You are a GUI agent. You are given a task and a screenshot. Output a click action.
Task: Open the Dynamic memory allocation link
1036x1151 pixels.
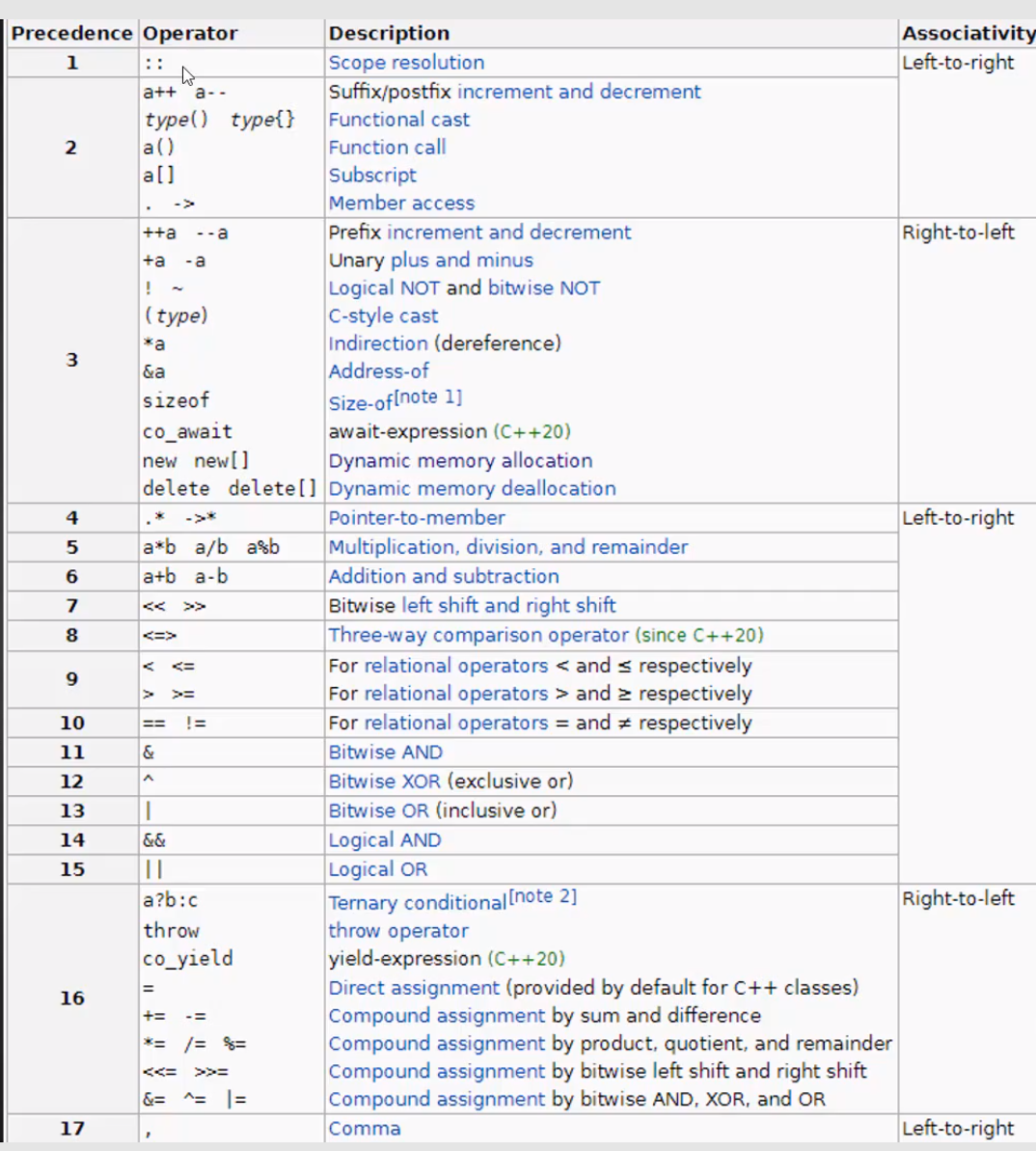[x=461, y=461]
